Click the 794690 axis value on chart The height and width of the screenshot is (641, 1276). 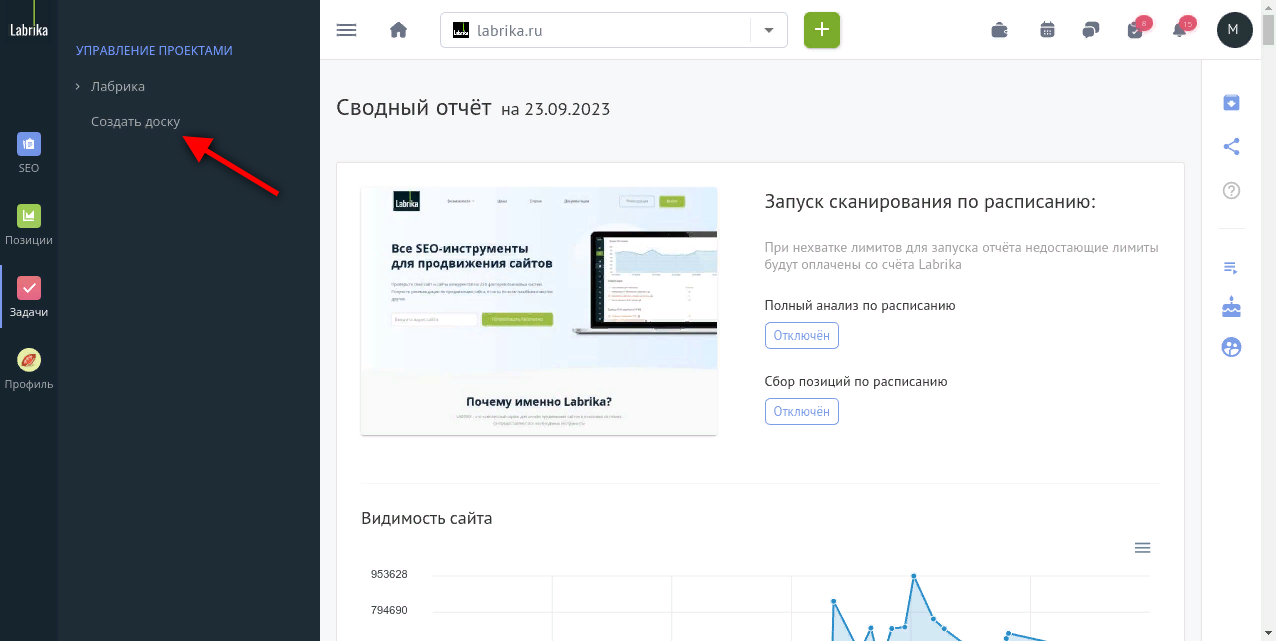point(389,610)
